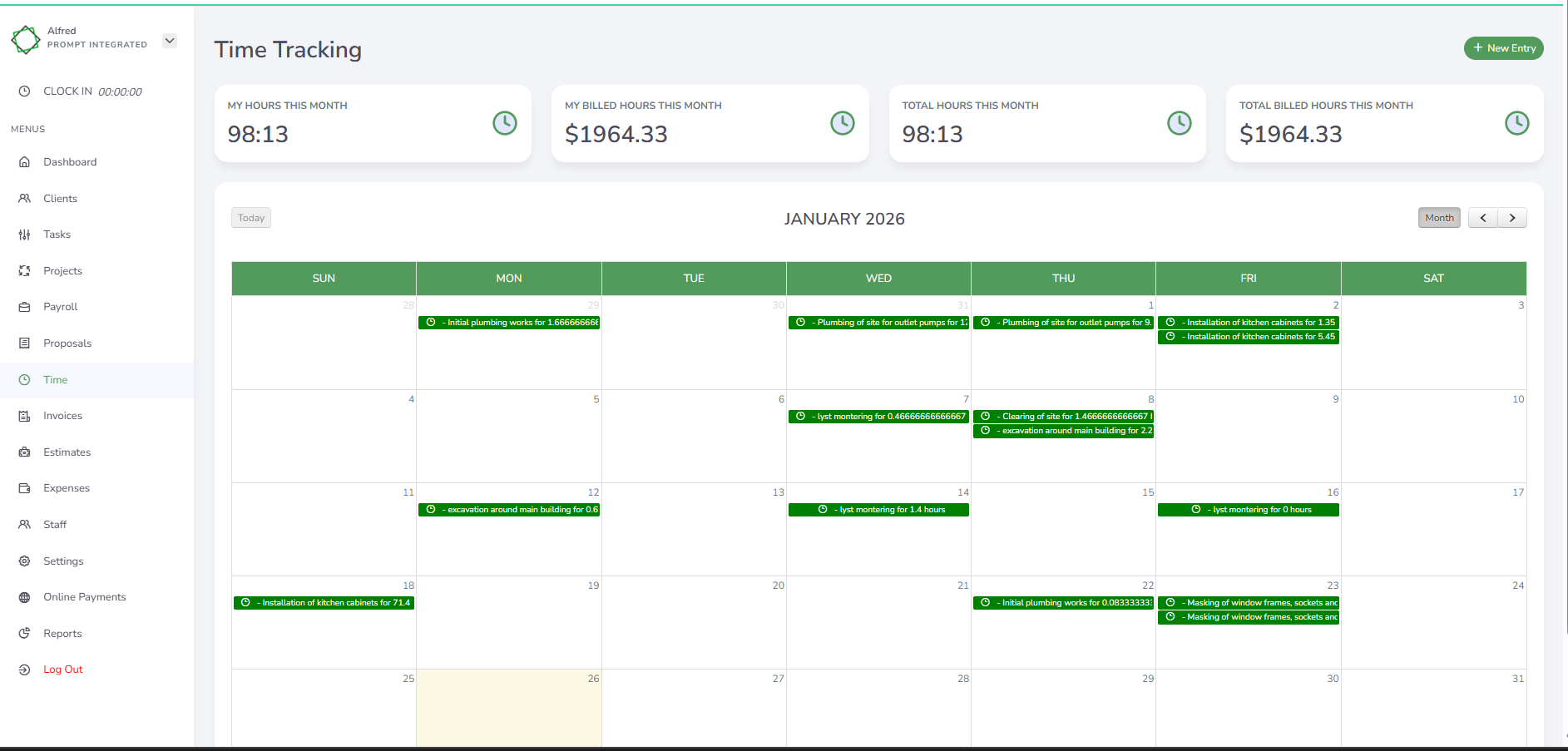1568x751 pixels.
Task: Expand the Alfred account dropdown arrow
Action: (170, 41)
